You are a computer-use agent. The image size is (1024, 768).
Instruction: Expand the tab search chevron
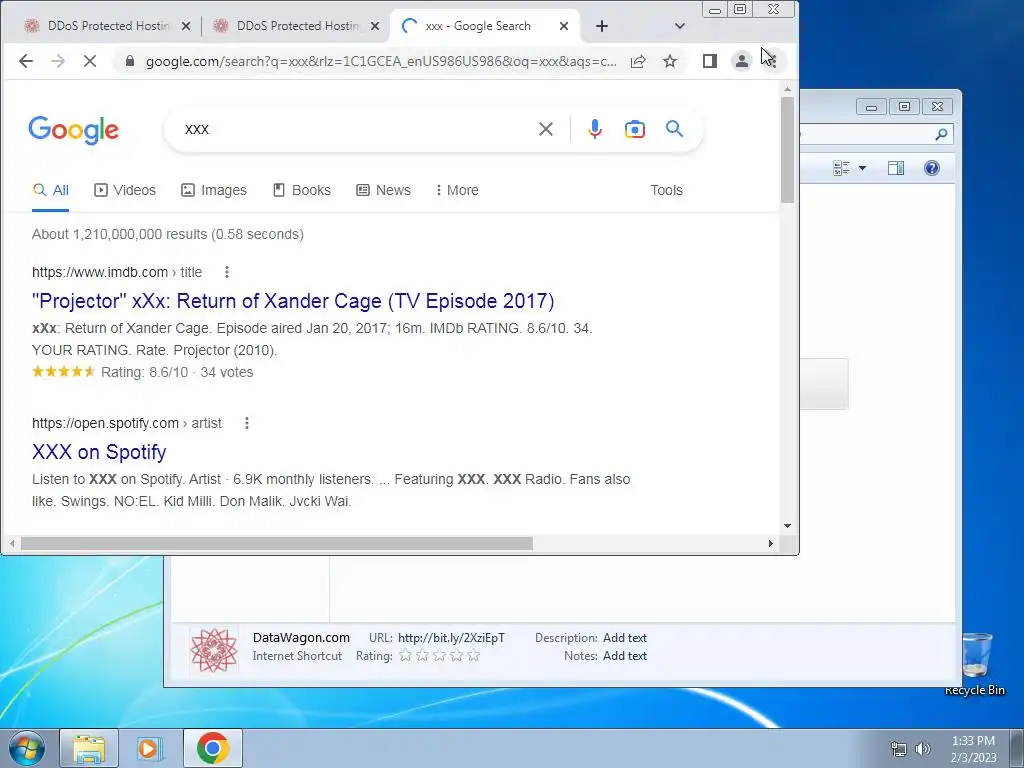680,26
